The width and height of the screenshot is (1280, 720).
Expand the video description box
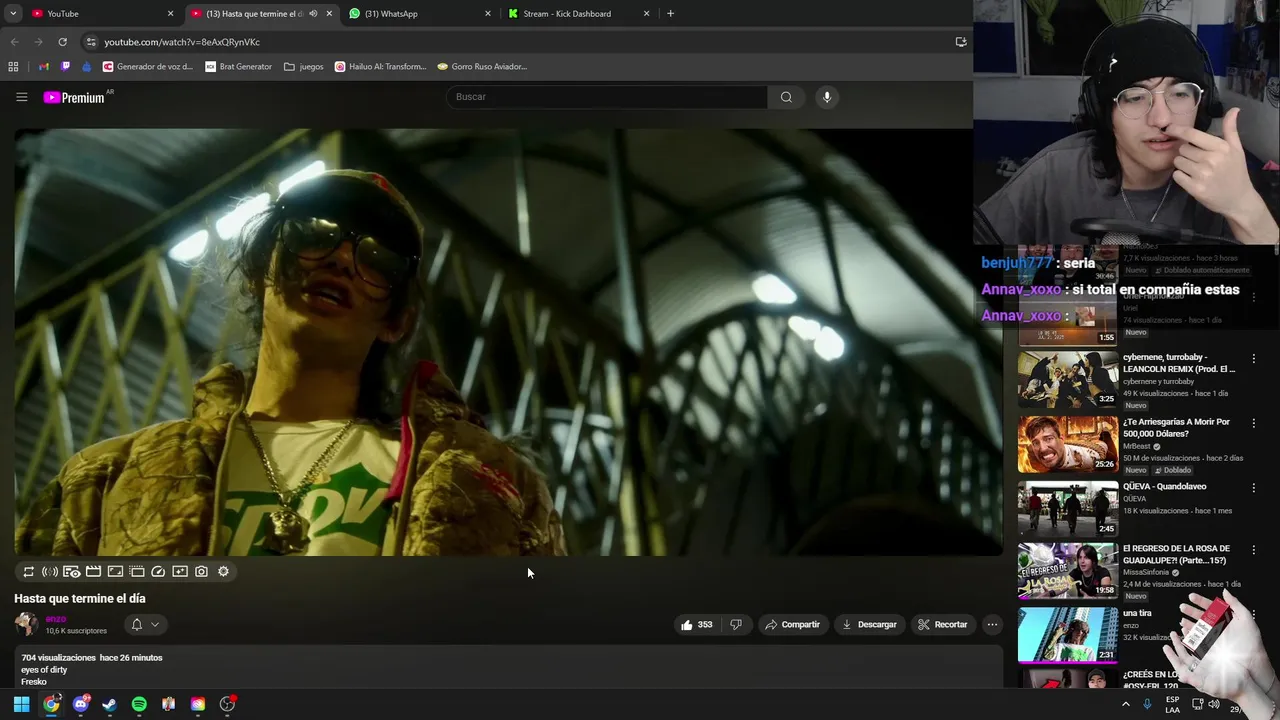[508, 667]
